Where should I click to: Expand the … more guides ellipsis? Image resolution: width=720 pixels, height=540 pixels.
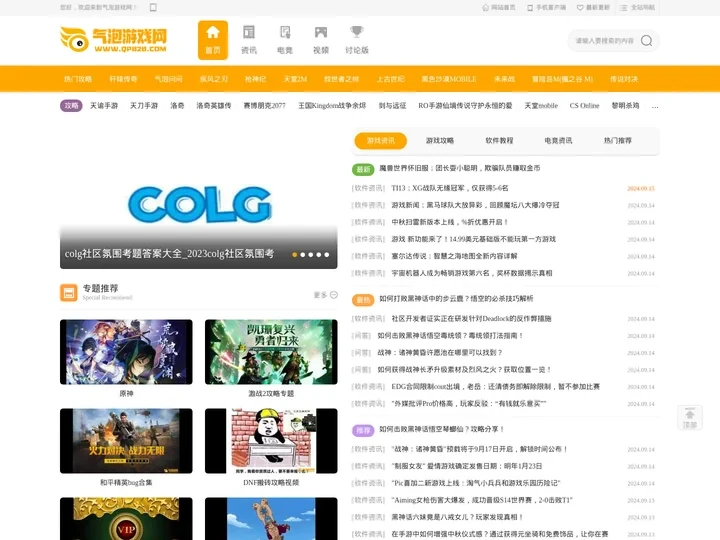pyautogui.click(x=655, y=107)
